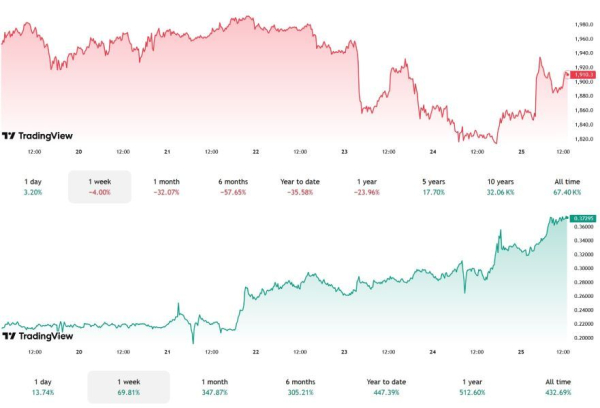Show All time range with 67.40 K%
The height and width of the screenshot is (408, 600).
[566, 186]
